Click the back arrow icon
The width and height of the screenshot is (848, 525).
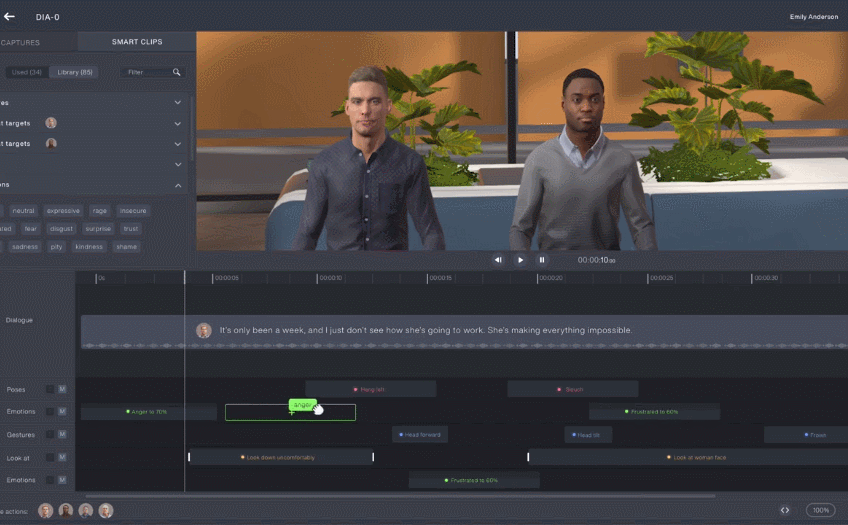coord(10,16)
